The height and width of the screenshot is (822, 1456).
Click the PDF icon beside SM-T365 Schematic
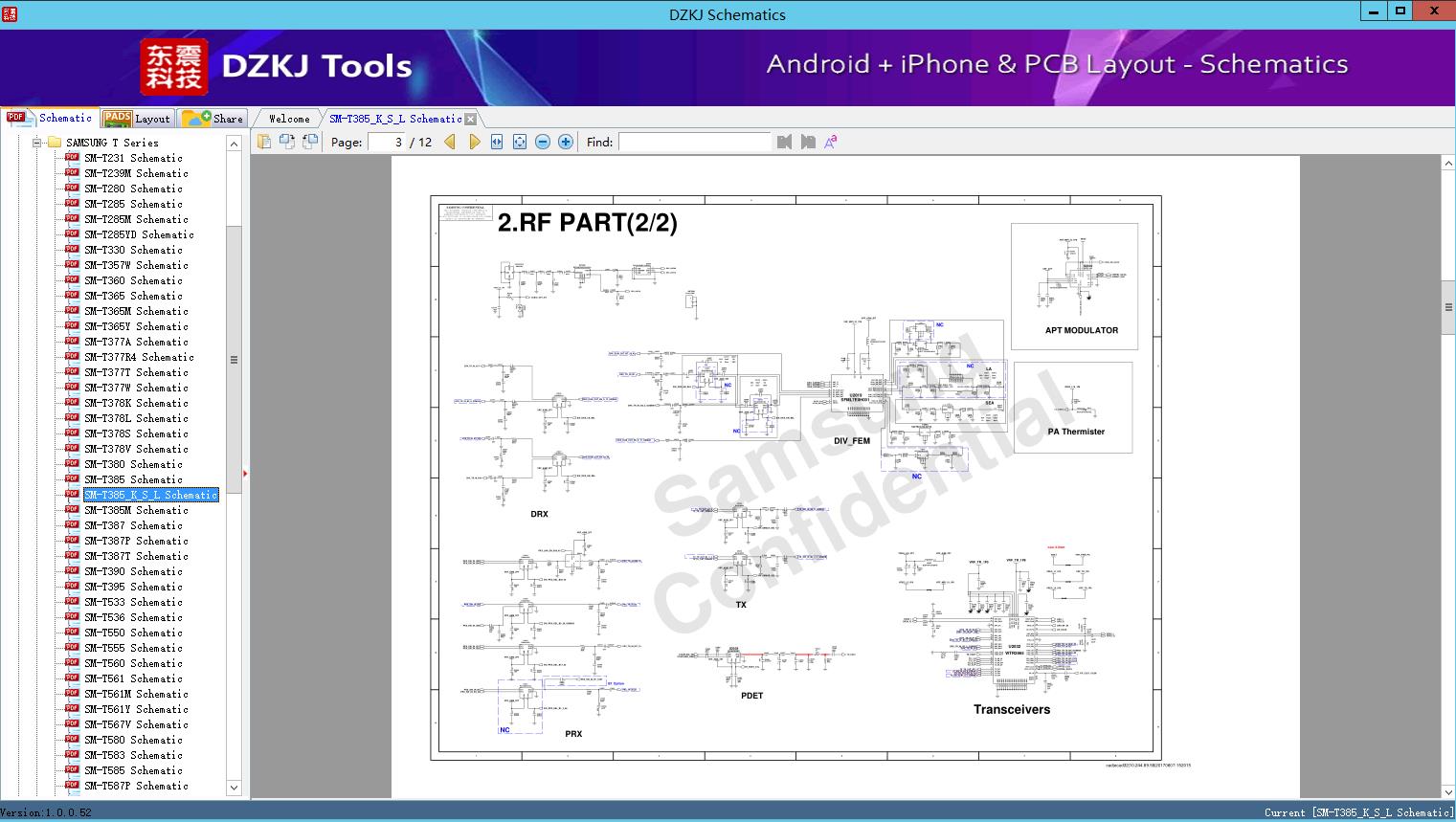point(72,295)
